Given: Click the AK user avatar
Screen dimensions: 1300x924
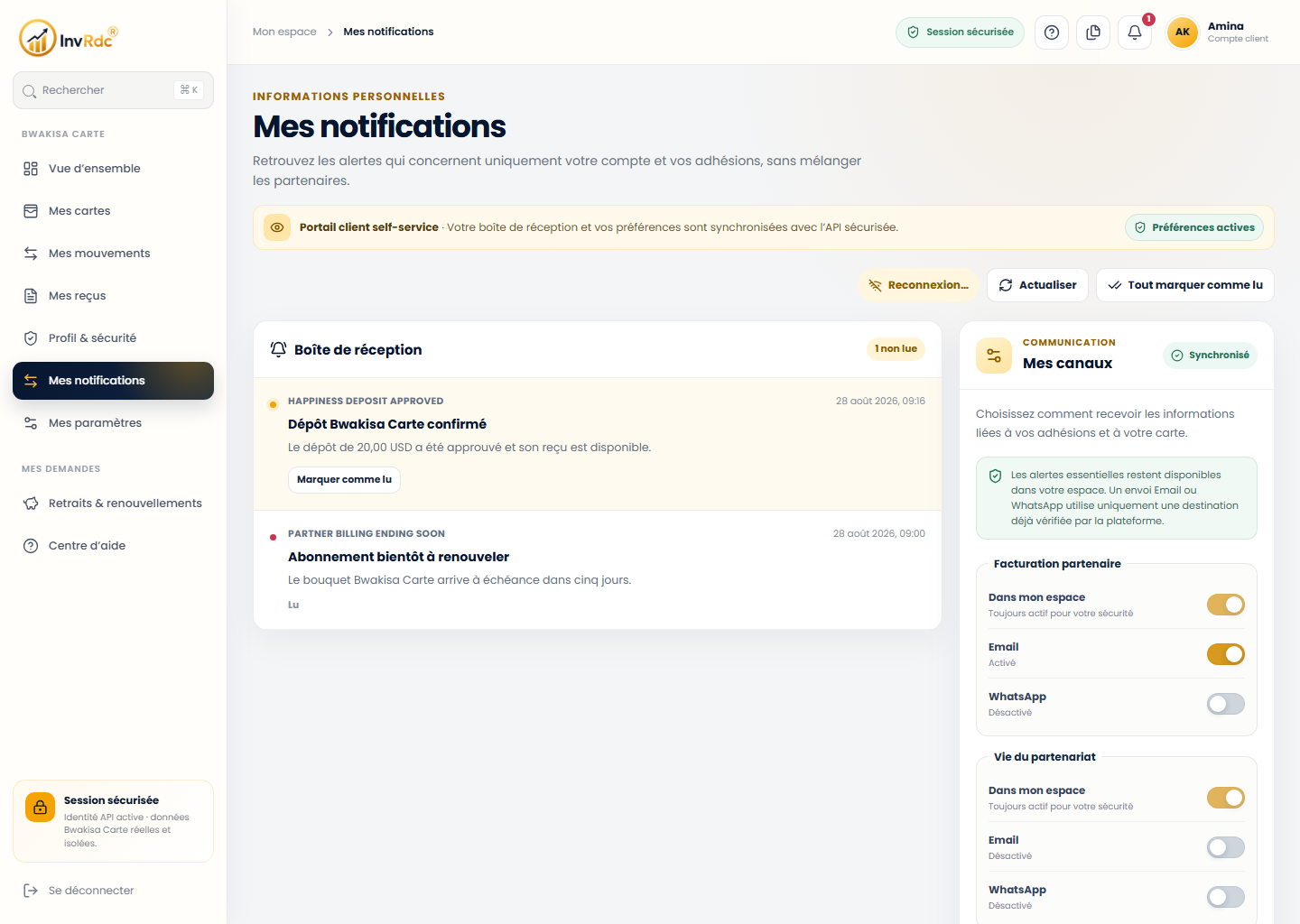Looking at the screenshot, I should [x=1183, y=32].
